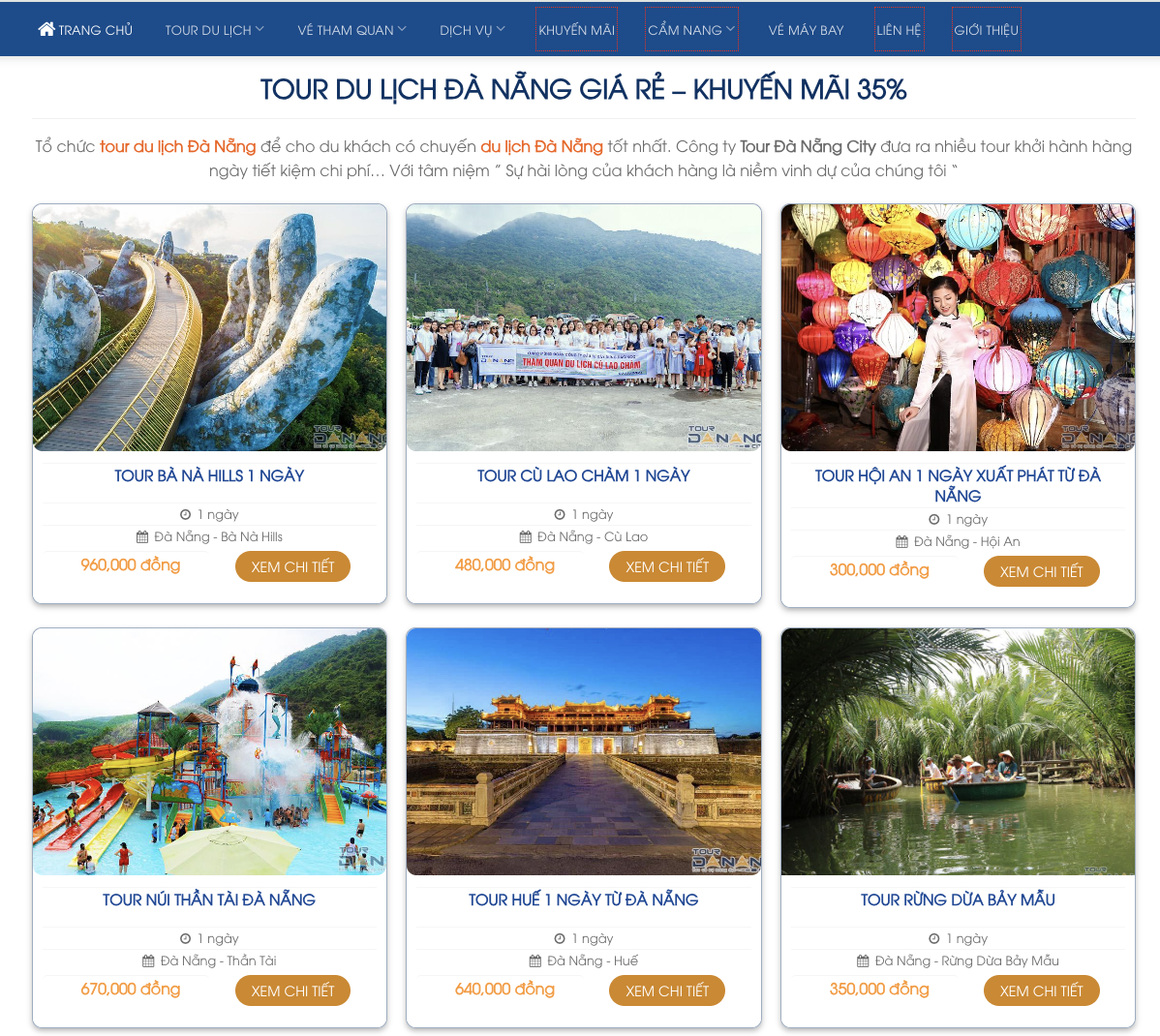Click calendar icon beside Rừng Dừa Bảy Mẫu
1160x1036 pixels.
(863, 960)
